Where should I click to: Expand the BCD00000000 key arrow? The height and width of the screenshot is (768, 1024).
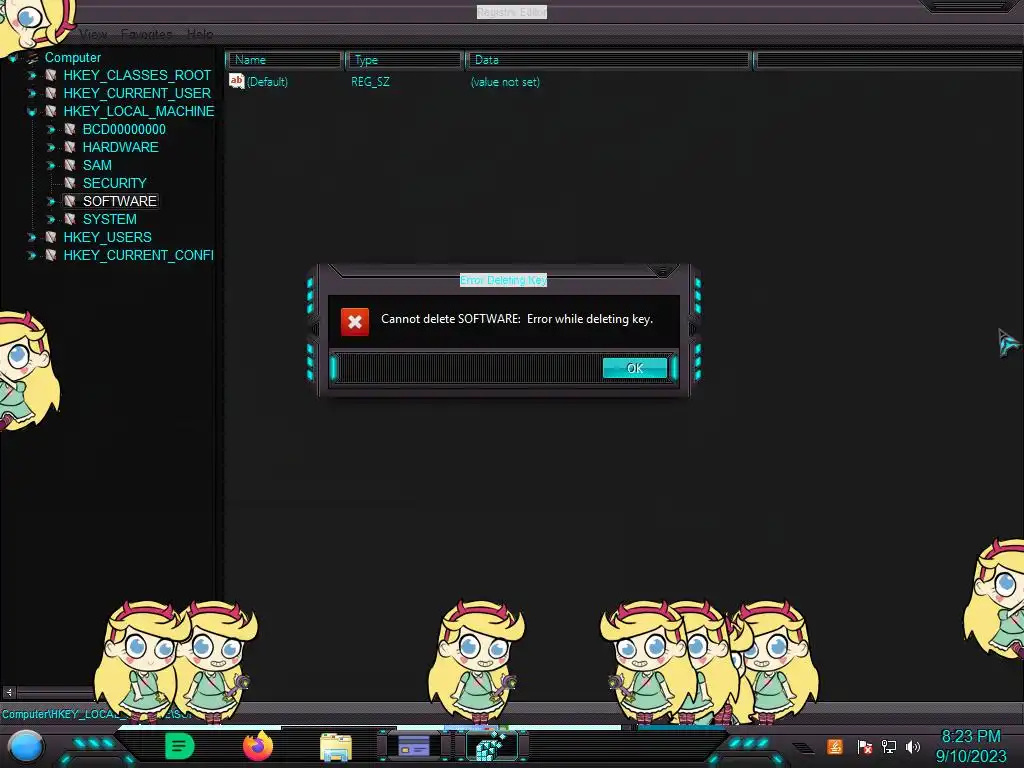tap(51, 129)
